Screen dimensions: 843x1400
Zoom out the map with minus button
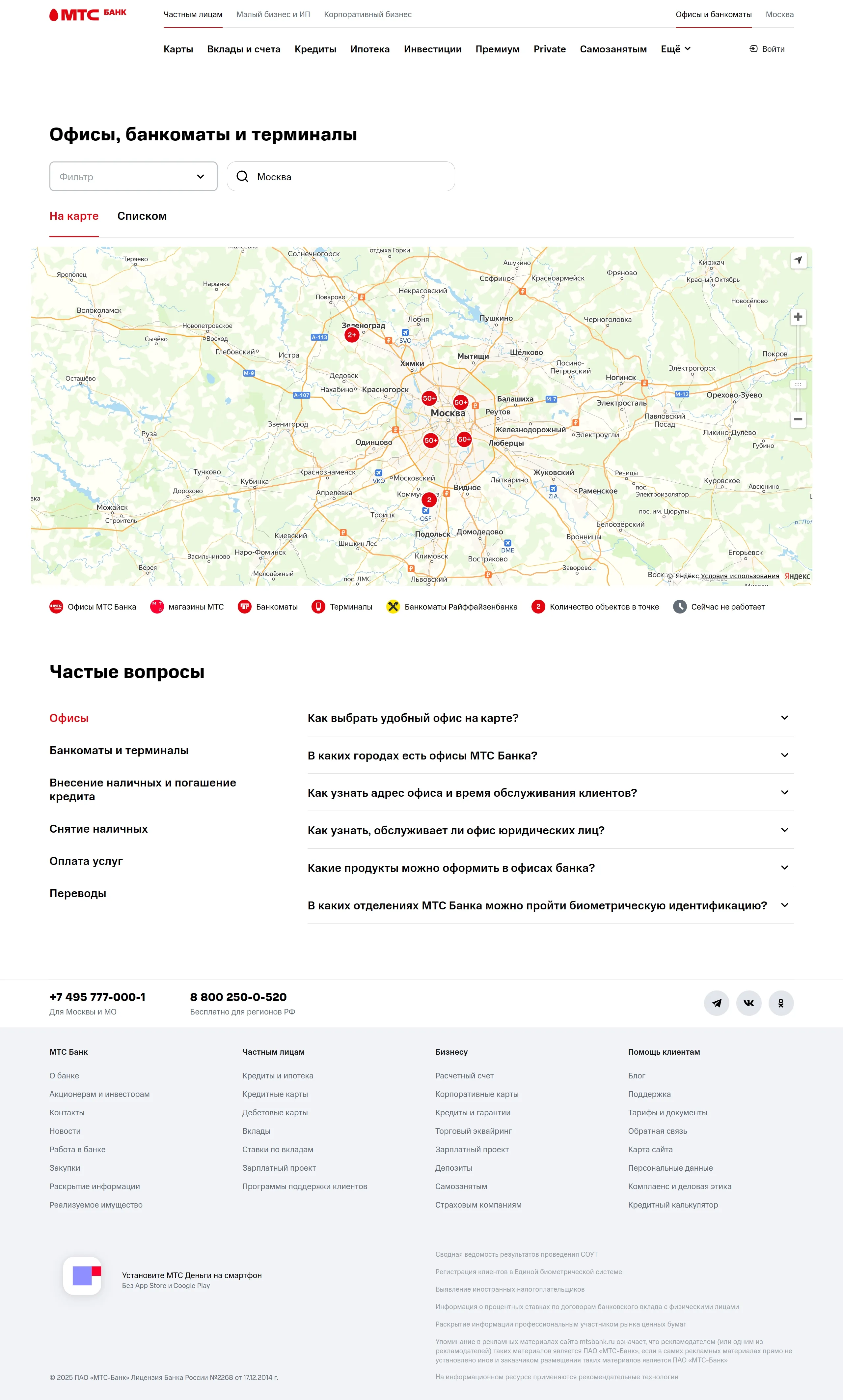[798, 419]
